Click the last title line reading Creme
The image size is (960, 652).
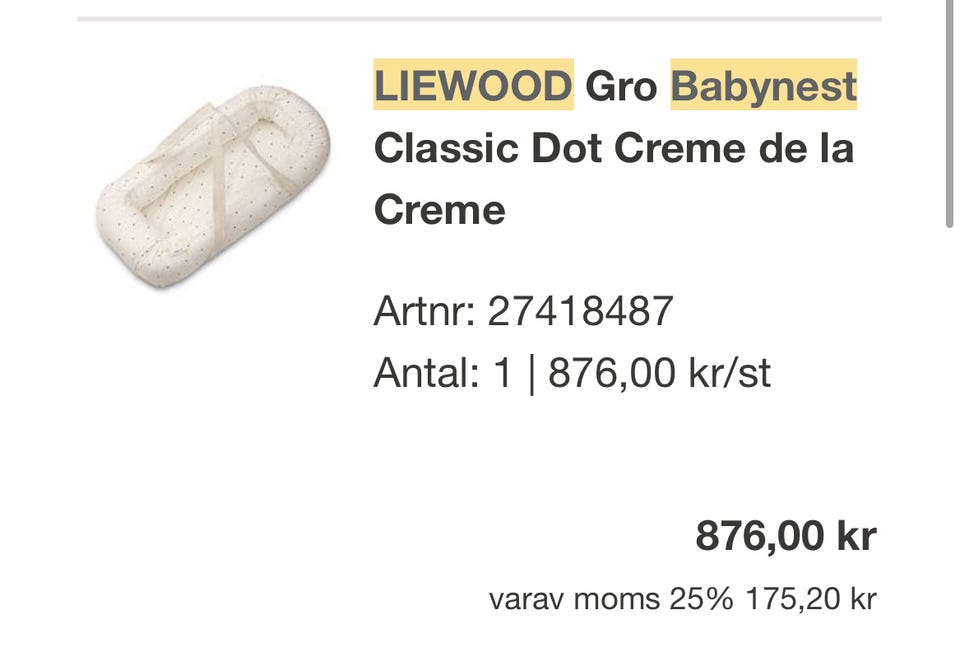(x=439, y=210)
